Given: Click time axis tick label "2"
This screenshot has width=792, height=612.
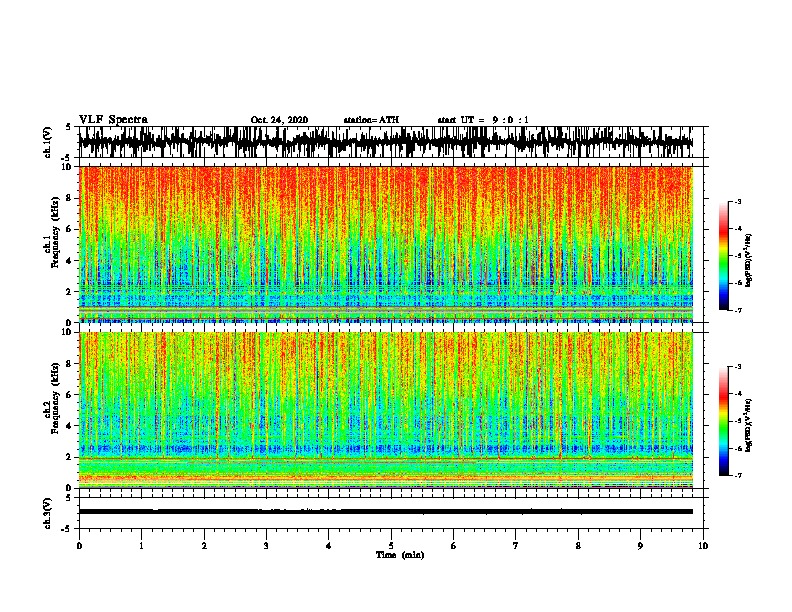Looking at the screenshot, I should [x=204, y=546].
